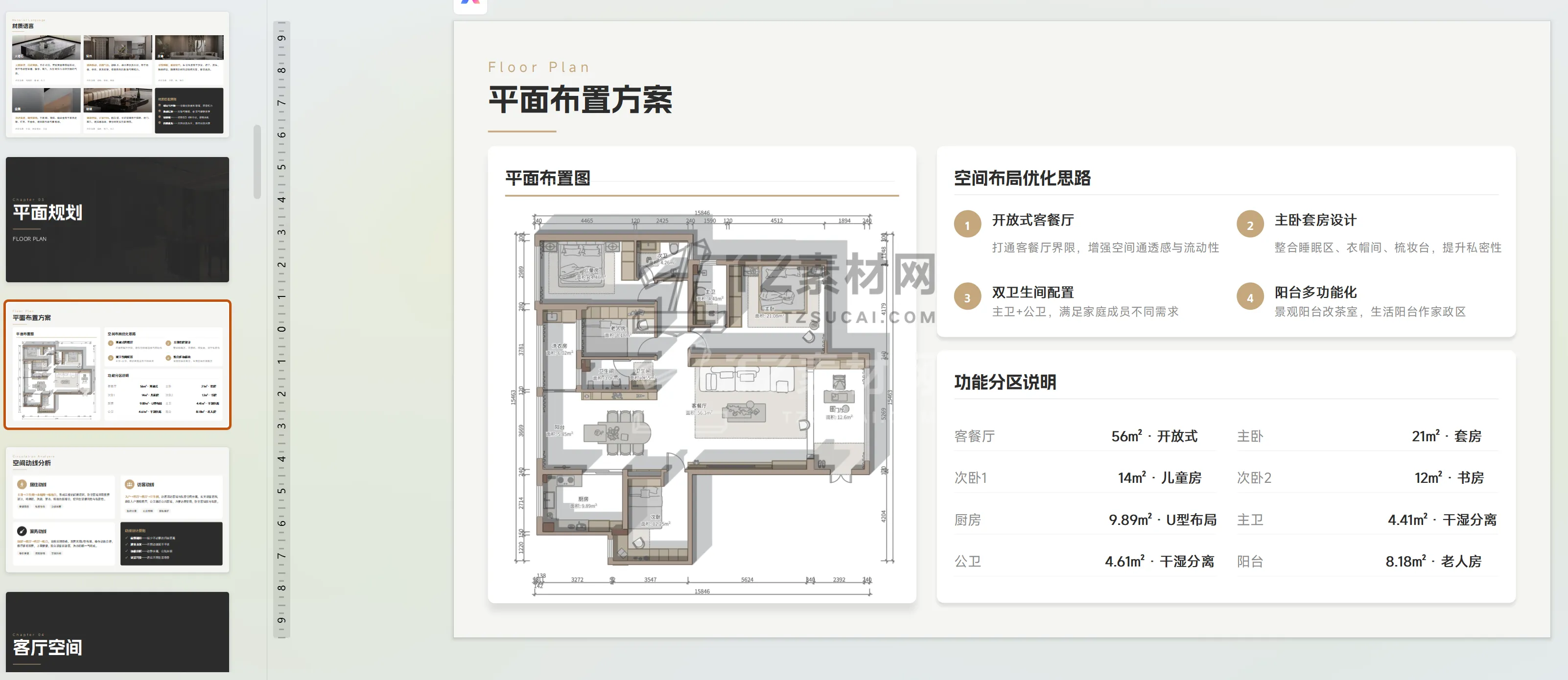Click the numbered circle 1 badge
The image size is (1568, 680).
coord(967,225)
